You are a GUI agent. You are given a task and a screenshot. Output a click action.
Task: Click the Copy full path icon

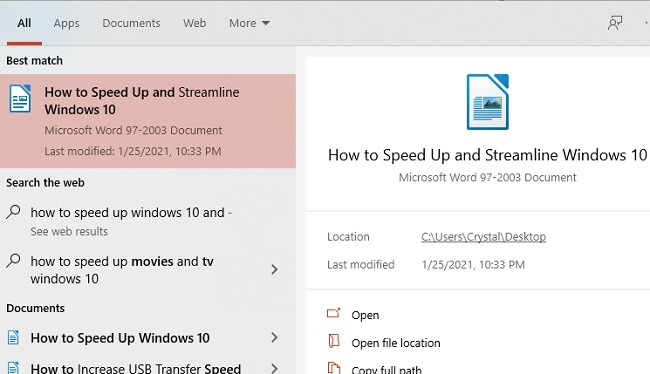coord(334,368)
